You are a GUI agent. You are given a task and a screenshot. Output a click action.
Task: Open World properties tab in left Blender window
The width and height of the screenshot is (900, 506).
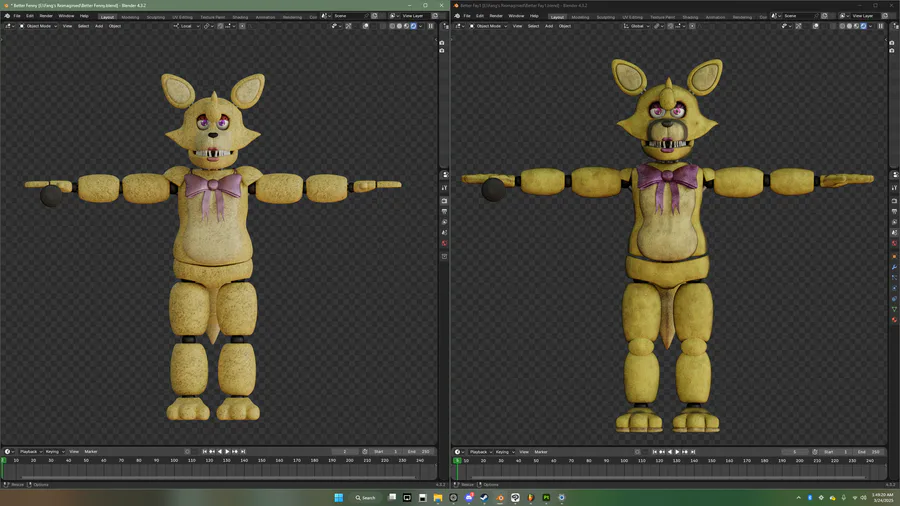[444, 243]
